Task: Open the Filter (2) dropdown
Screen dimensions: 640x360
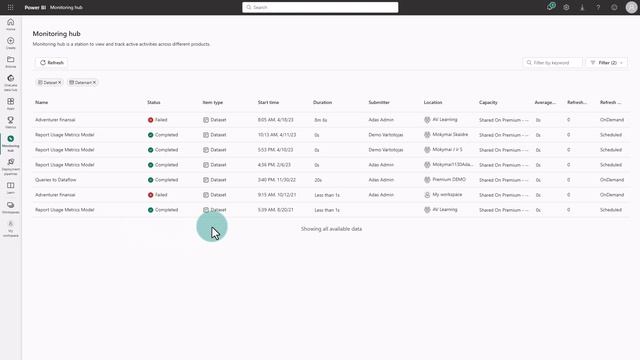Action: coord(607,62)
